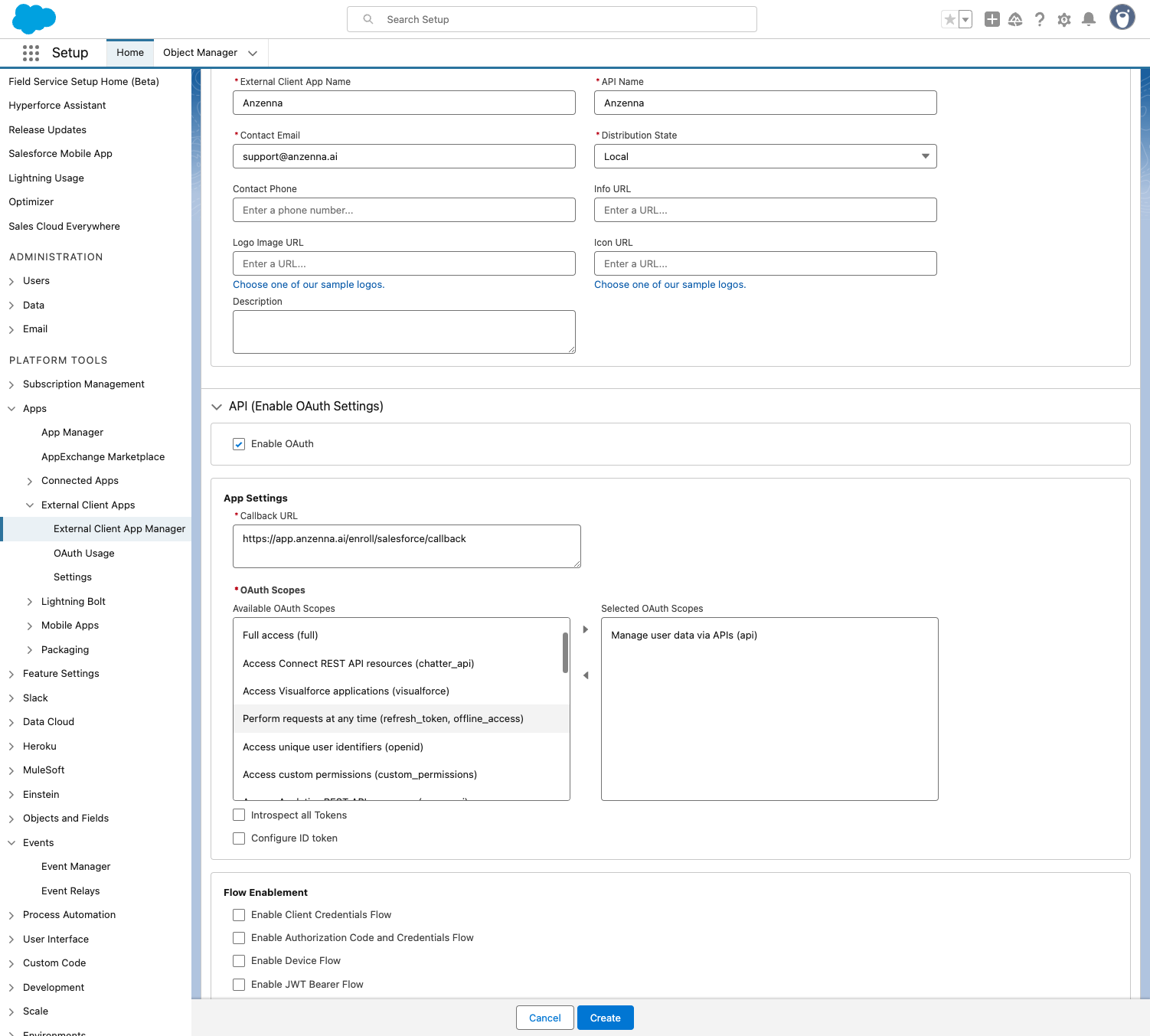
Task: Open the Notifications bell
Action: coord(1088,20)
